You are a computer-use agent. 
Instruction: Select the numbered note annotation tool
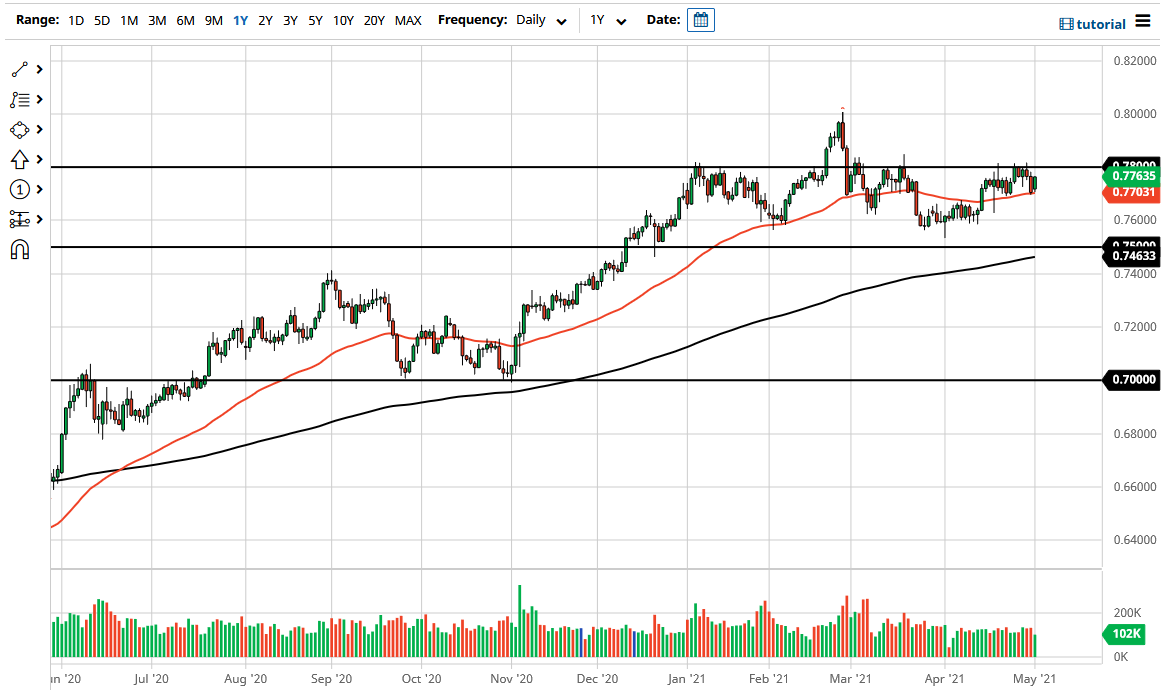coord(20,189)
